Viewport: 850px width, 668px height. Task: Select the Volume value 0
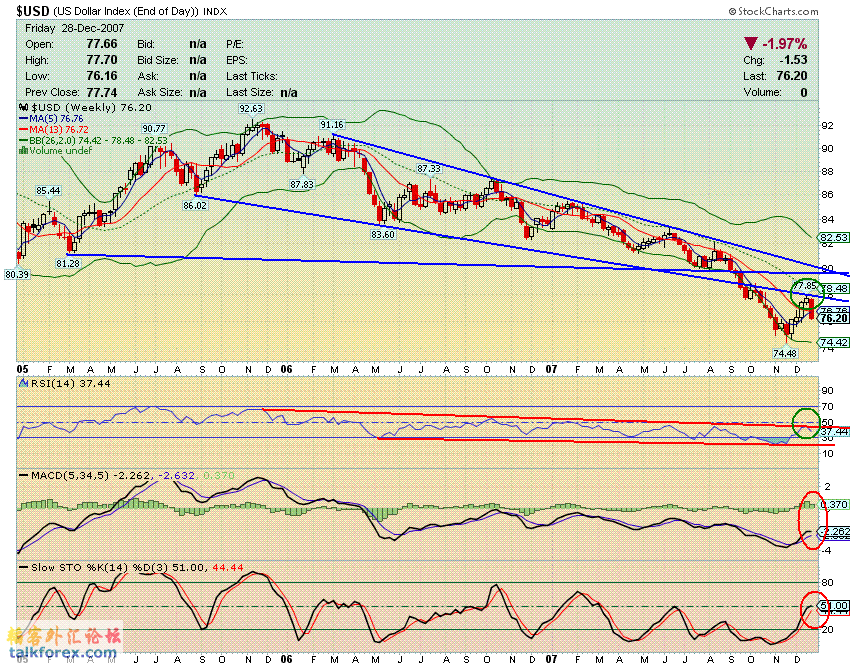804,92
